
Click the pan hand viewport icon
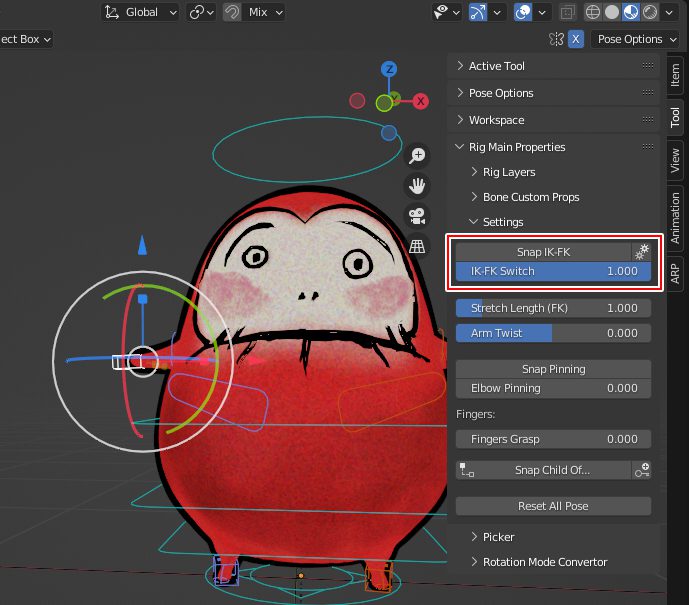click(418, 186)
